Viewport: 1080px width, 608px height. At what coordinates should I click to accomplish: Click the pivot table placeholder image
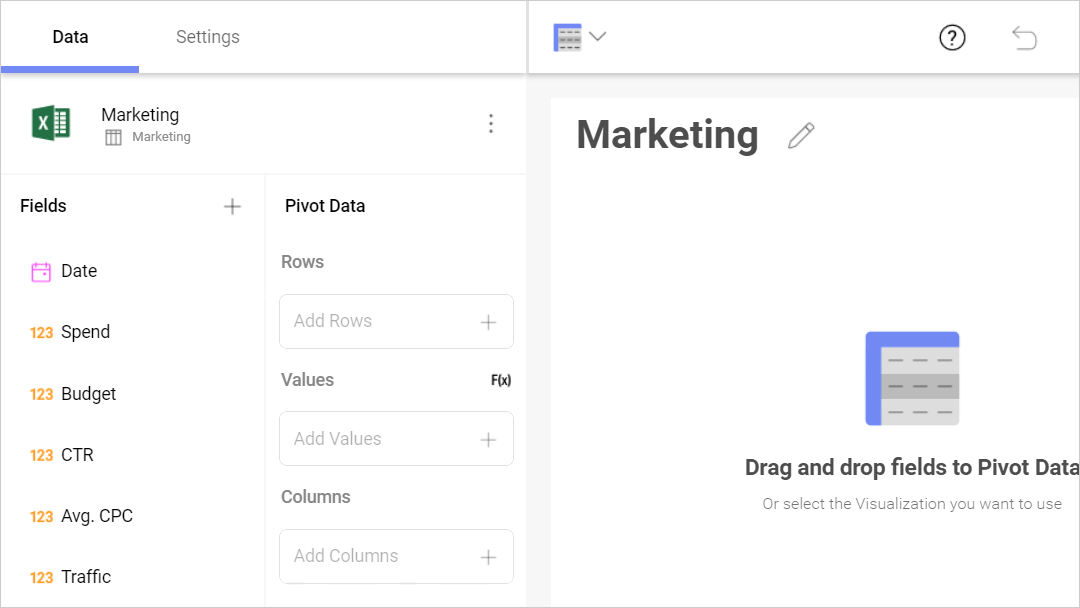point(912,378)
